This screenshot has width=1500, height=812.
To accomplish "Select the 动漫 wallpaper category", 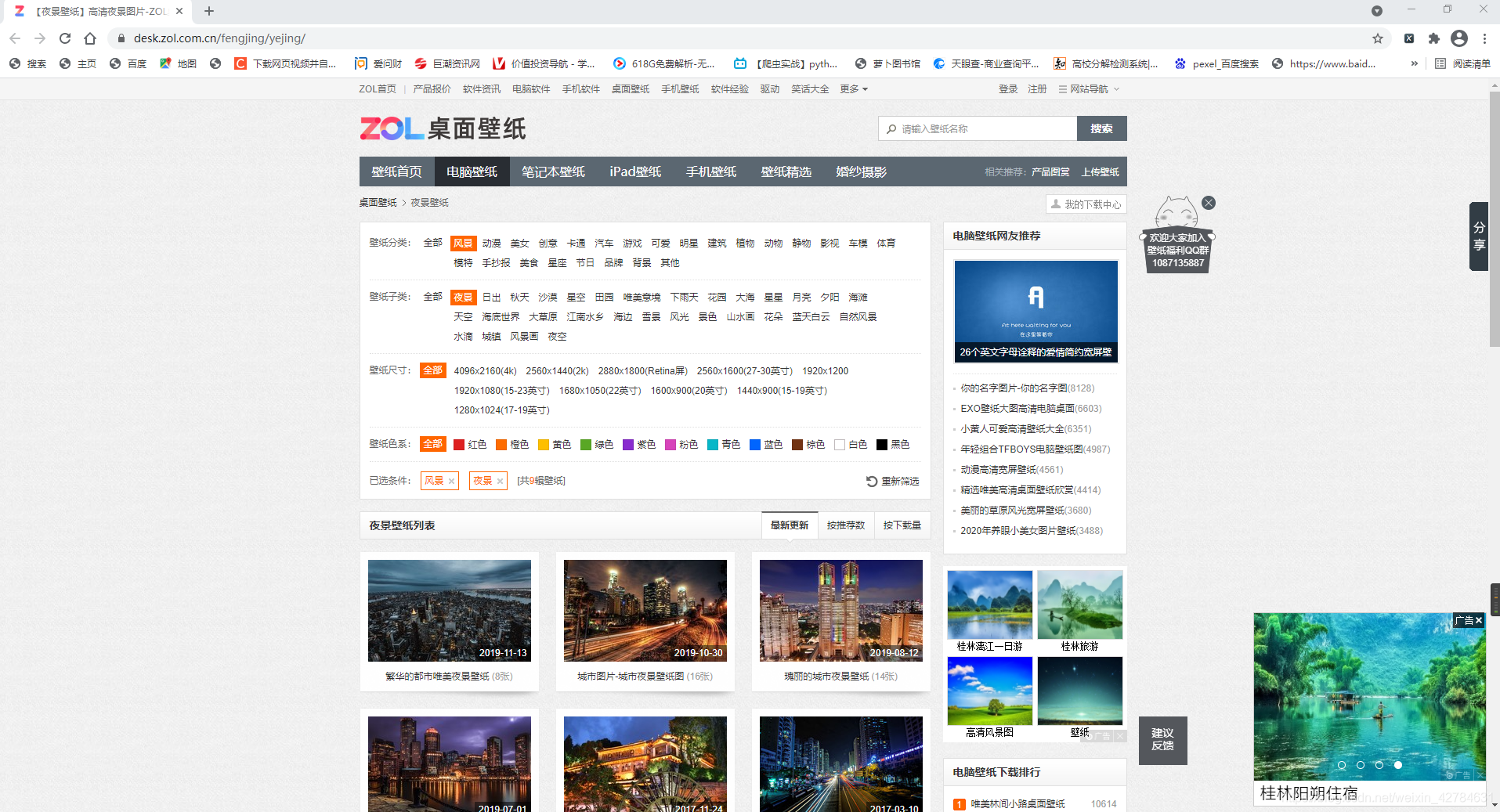I will point(491,244).
